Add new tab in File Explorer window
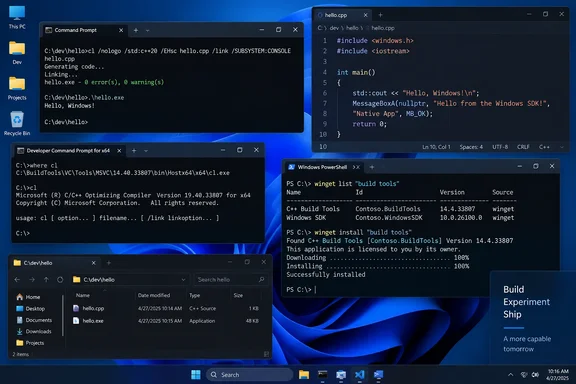The width and height of the screenshot is (576, 384). click(x=108, y=263)
